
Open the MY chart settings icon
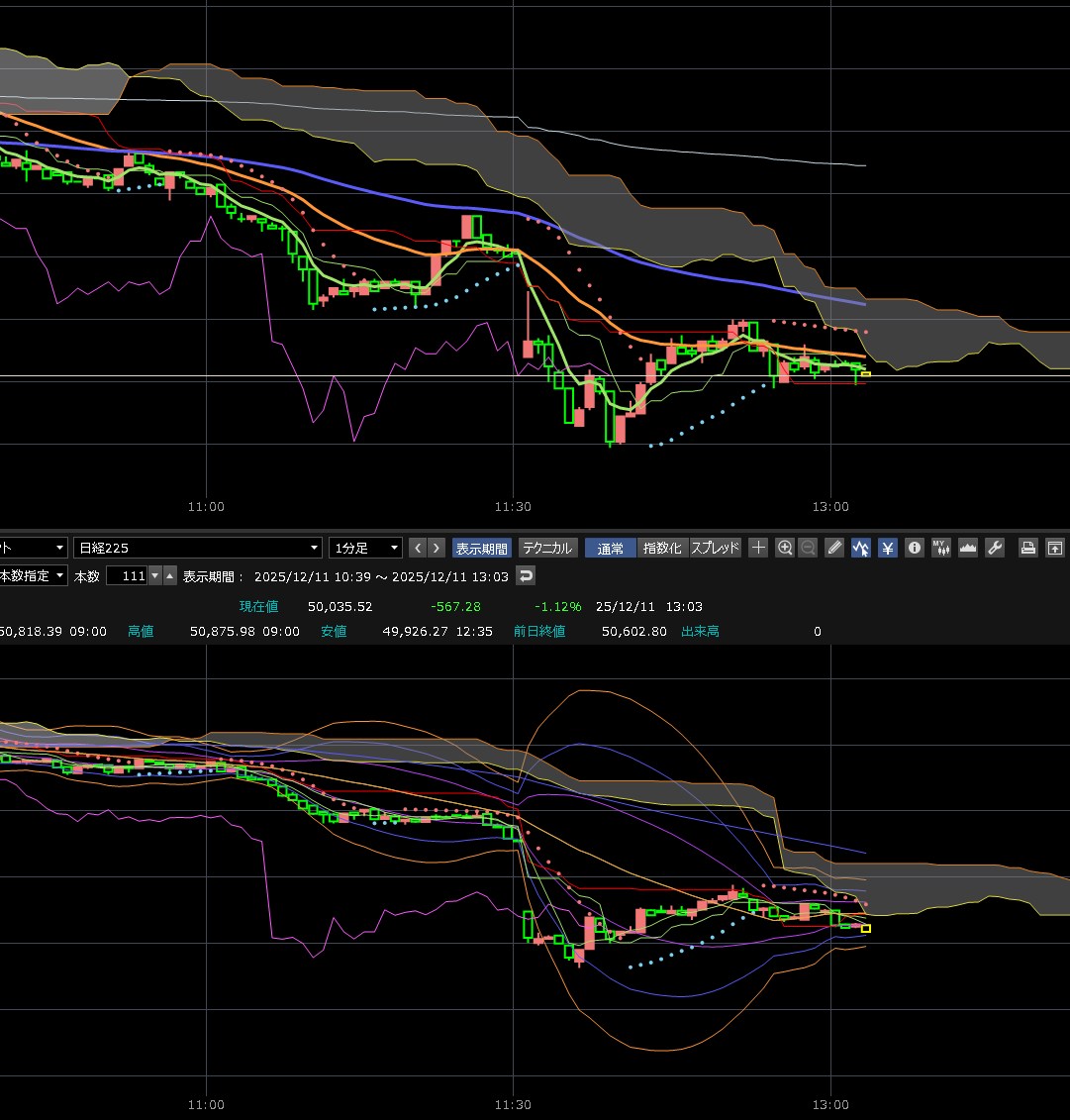[x=941, y=548]
